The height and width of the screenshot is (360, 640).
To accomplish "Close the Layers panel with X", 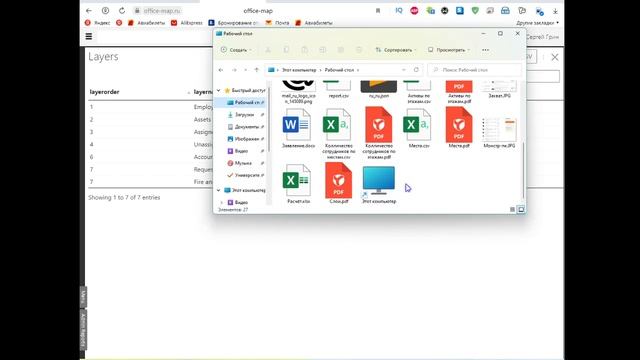I will [x=554, y=57].
